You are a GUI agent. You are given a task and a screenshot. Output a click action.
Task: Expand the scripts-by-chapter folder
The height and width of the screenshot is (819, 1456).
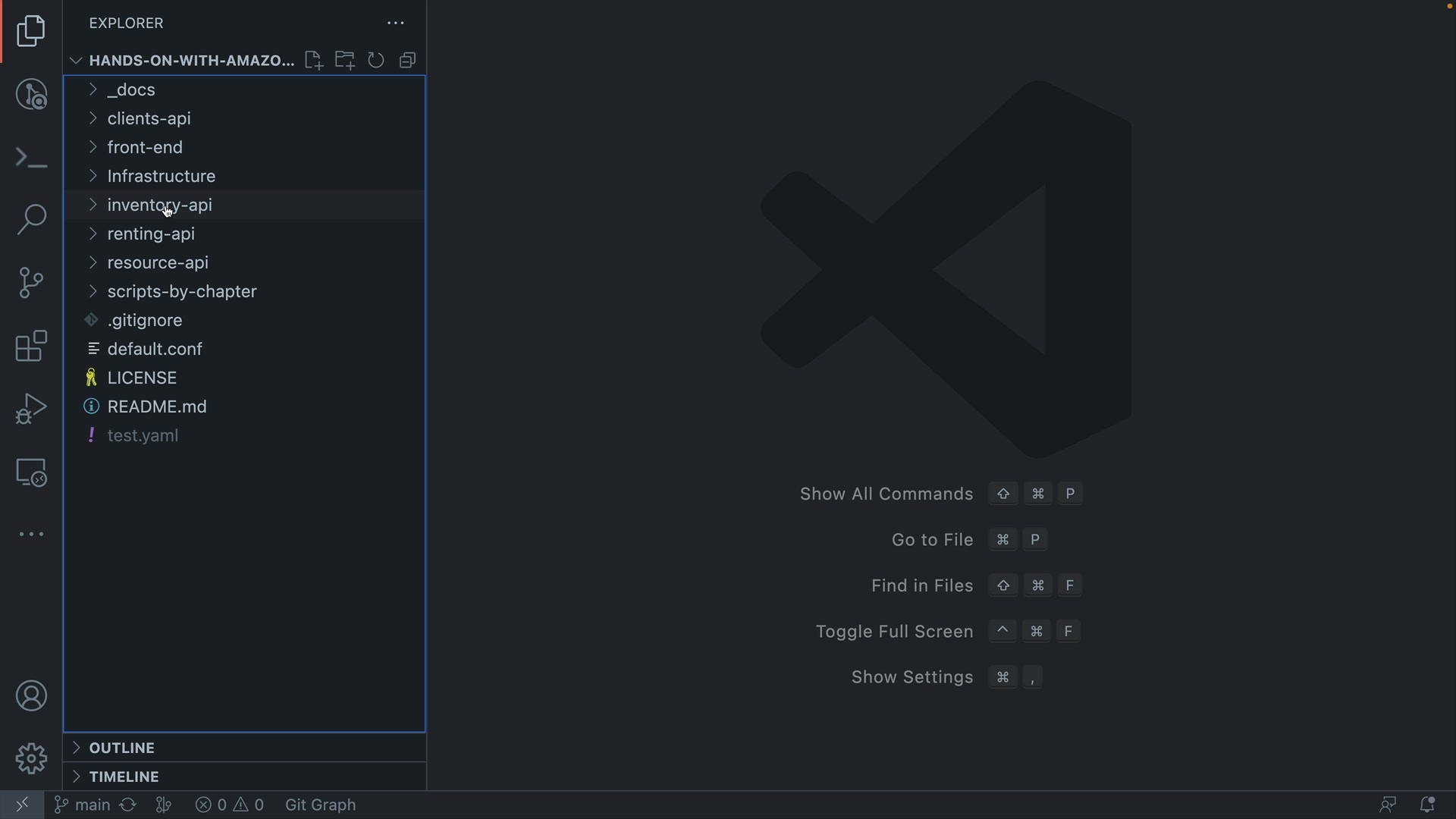pos(182,292)
